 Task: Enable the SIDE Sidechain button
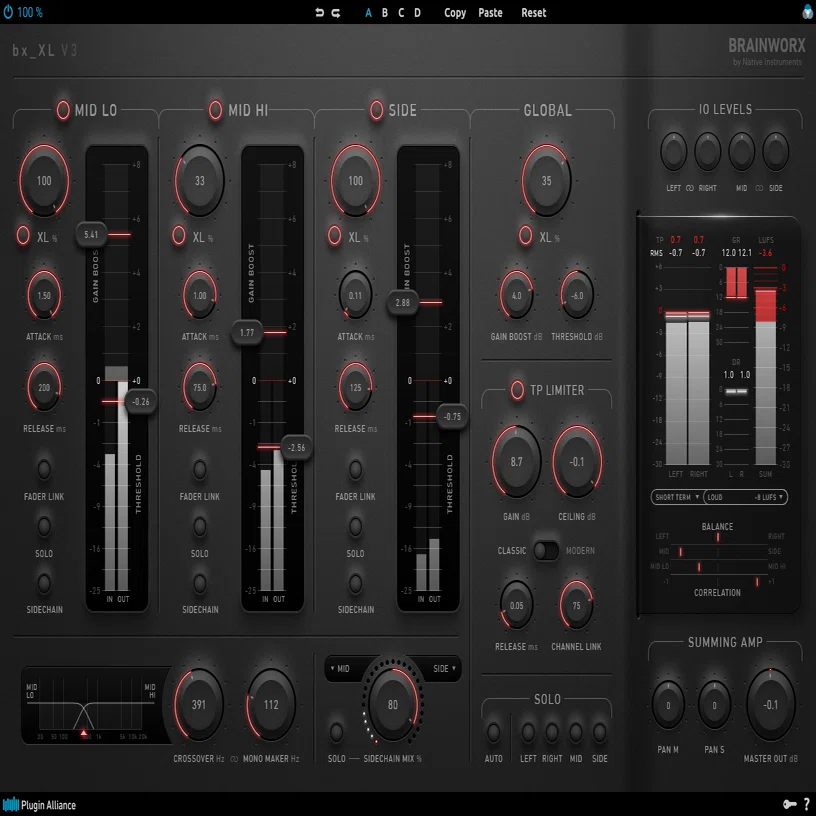355,583
